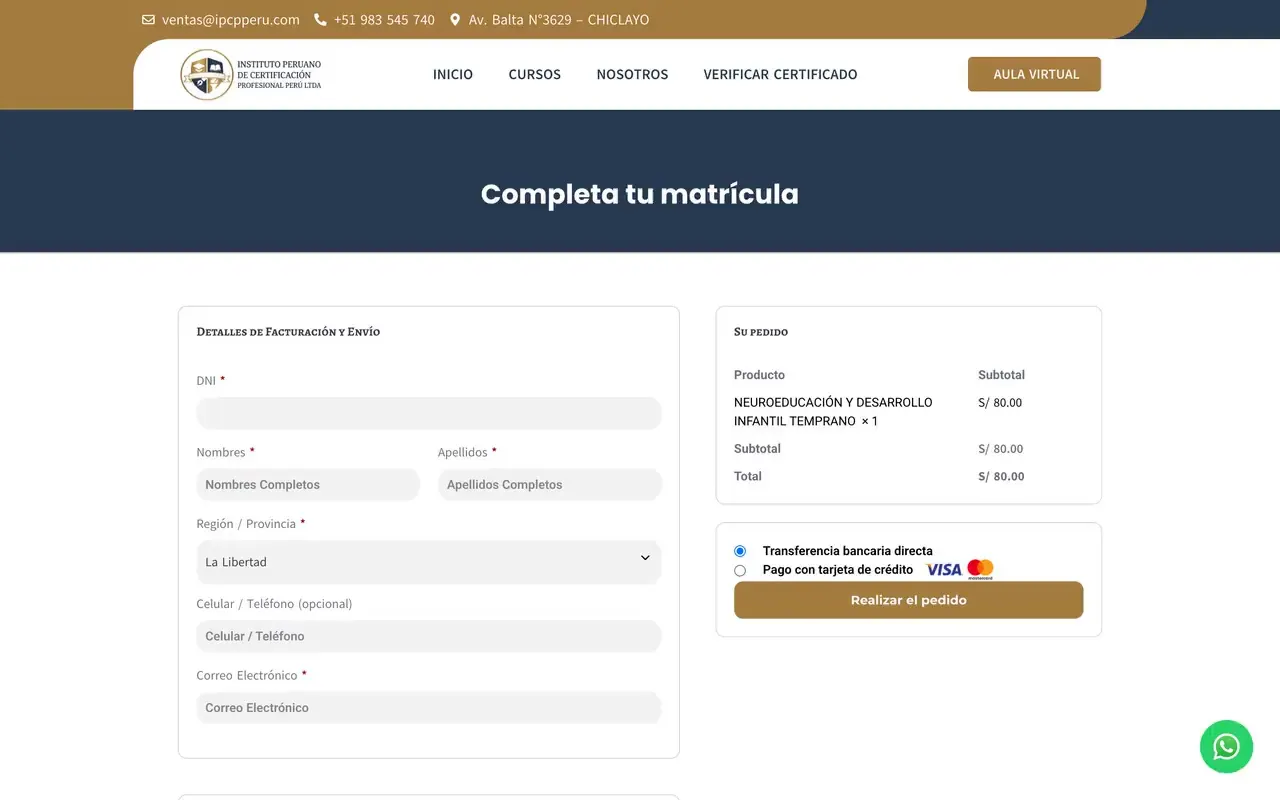The image size is (1280, 800).
Task: Click the Completa tu matrícula heading
Action: [x=640, y=194]
